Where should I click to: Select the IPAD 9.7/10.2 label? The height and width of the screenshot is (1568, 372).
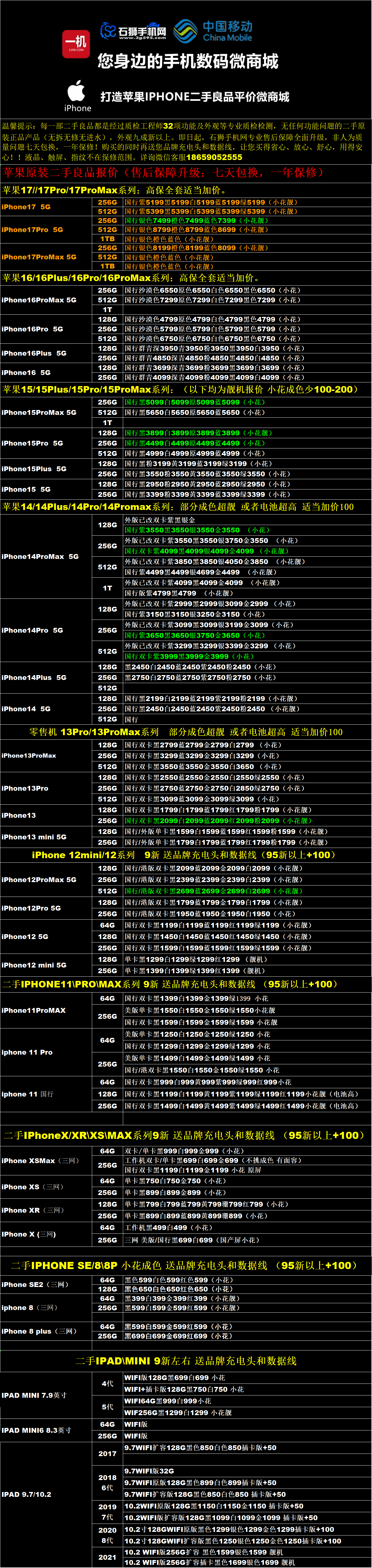pos(26,1494)
